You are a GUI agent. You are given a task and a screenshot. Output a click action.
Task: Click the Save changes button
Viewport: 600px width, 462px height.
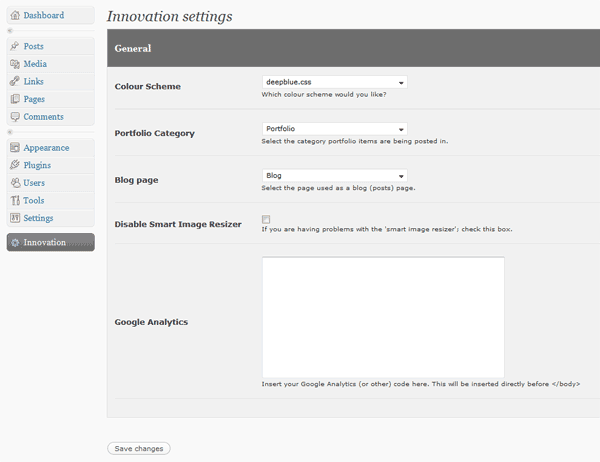(139, 448)
